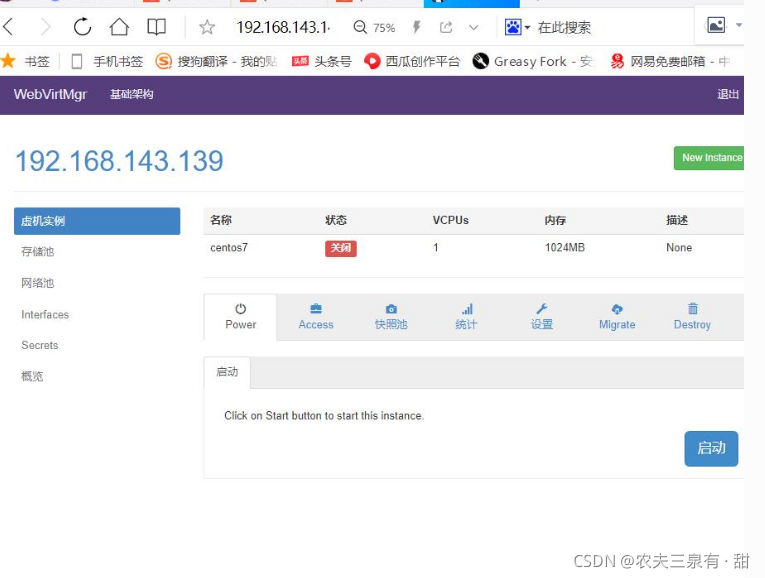
Task: Open the 西瓜创作平台 bookmark
Action: tap(412, 61)
